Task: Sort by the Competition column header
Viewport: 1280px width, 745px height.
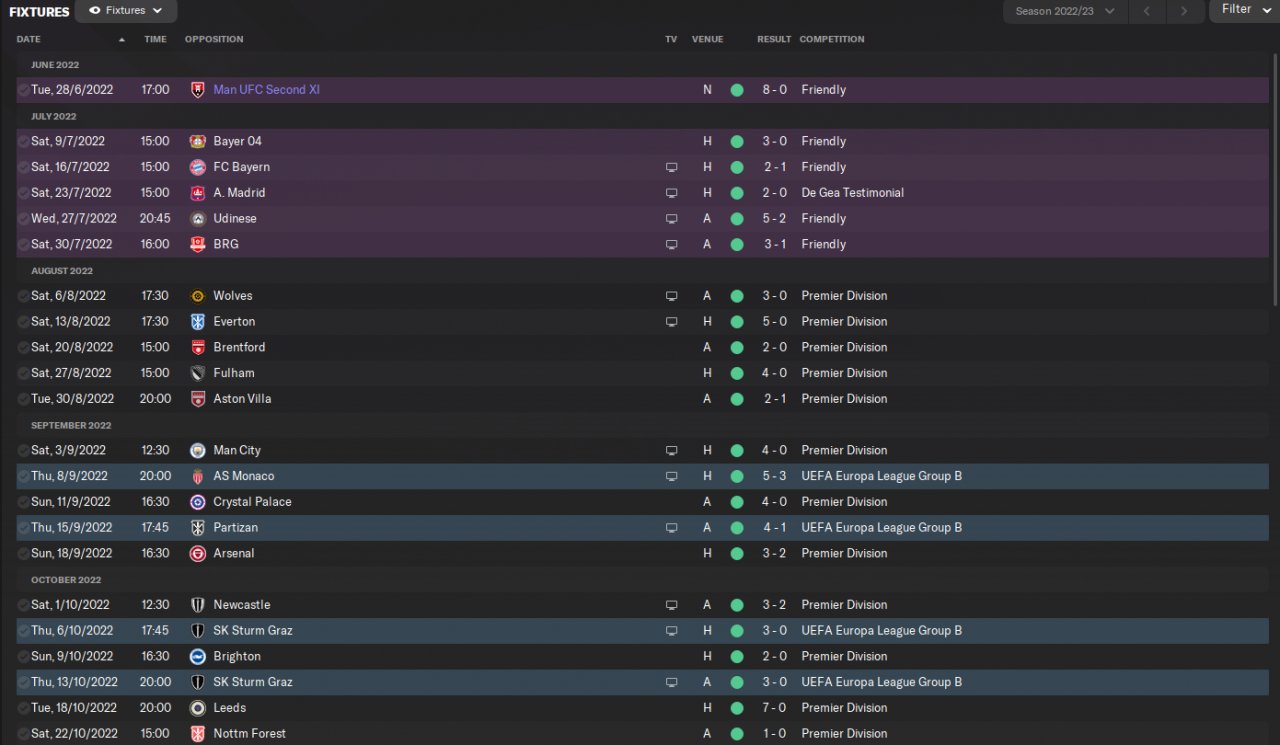Action: point(832,39)
